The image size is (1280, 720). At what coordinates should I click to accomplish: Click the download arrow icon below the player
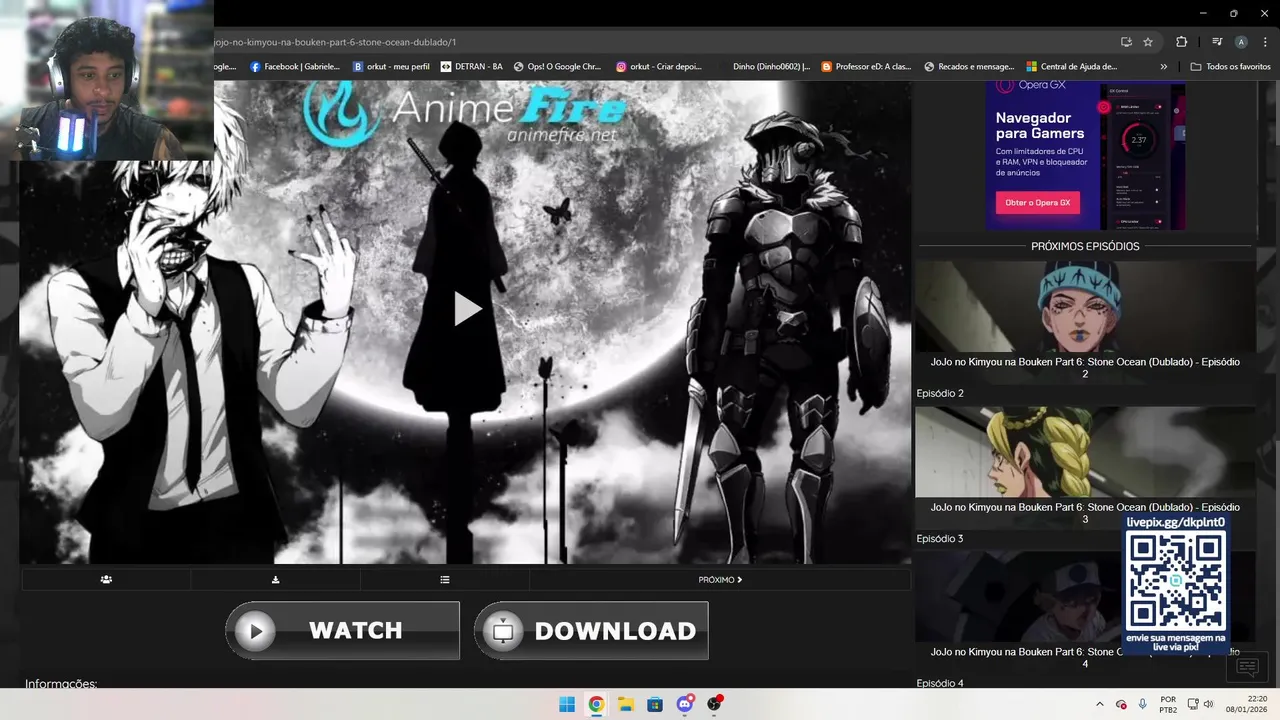tap(276, 580)
